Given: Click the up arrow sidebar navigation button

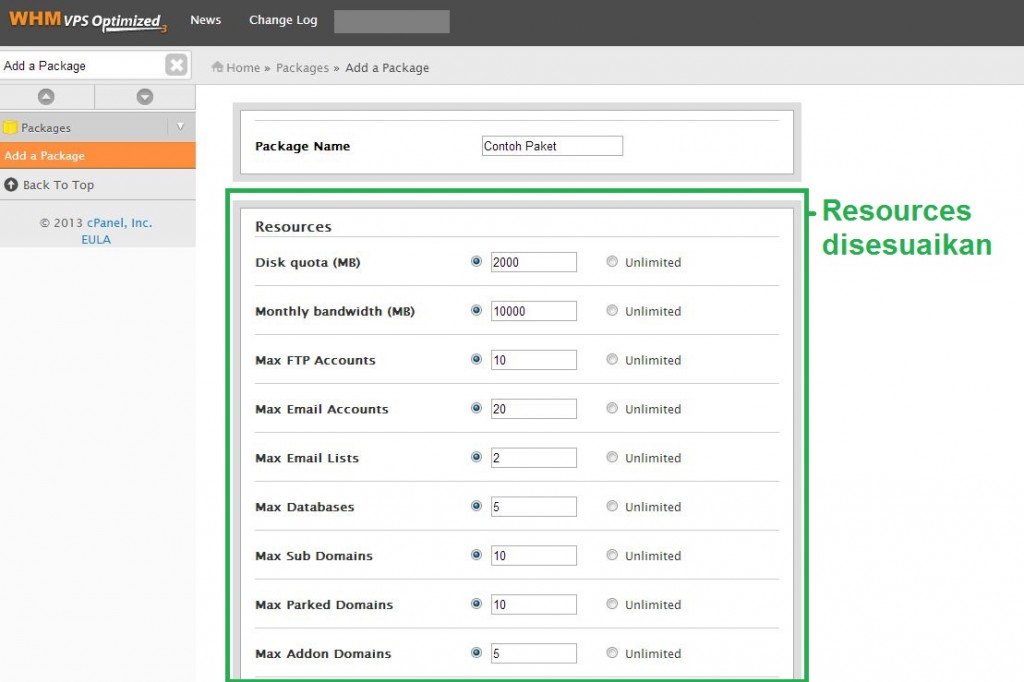Looking at the screenshot, I should coord(47,96).
